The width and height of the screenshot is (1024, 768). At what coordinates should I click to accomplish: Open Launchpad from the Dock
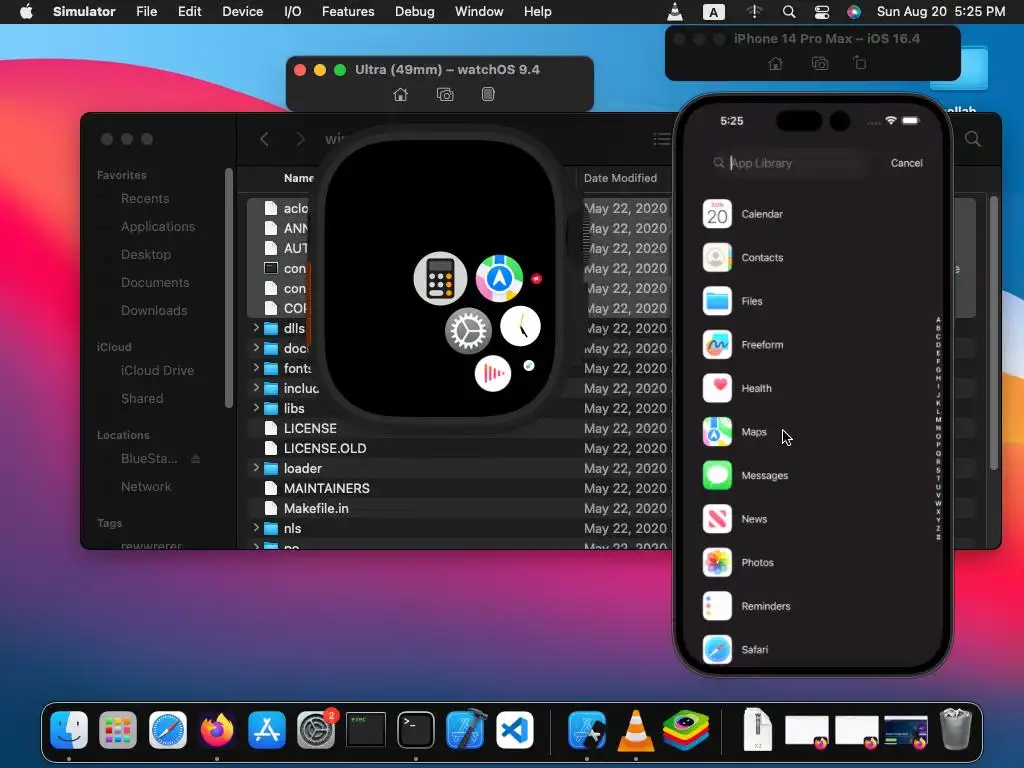pos(118,729)
